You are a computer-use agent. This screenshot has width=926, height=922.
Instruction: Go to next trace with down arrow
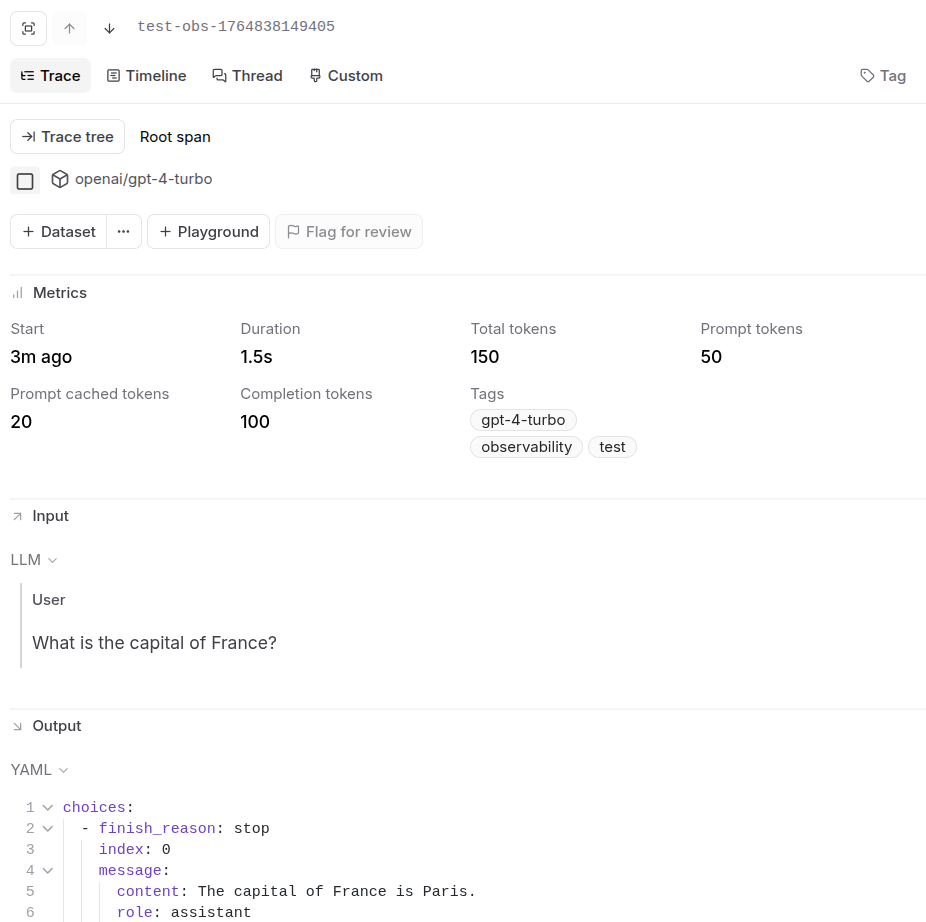(110, 28)
